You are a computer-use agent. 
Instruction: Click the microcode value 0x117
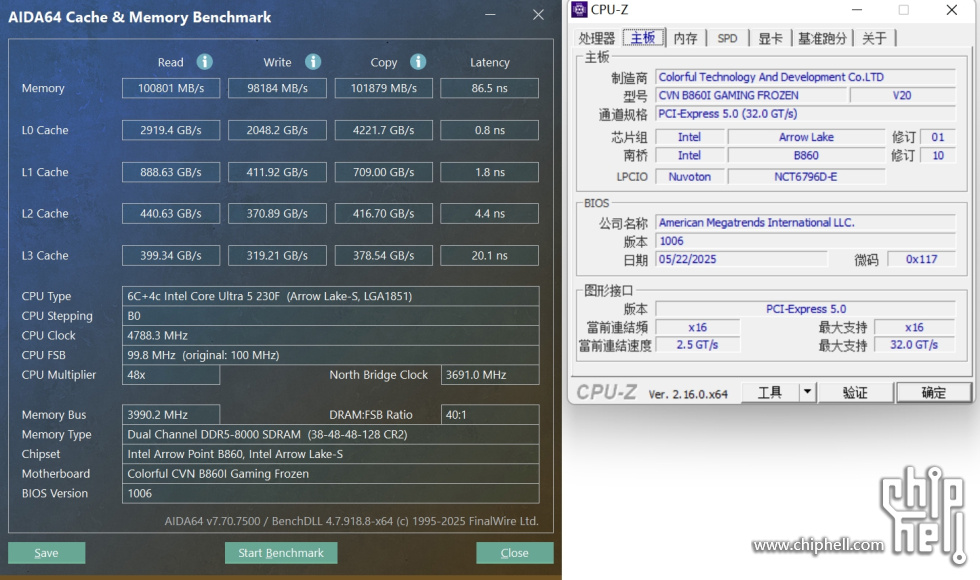(x=922, y=259)
